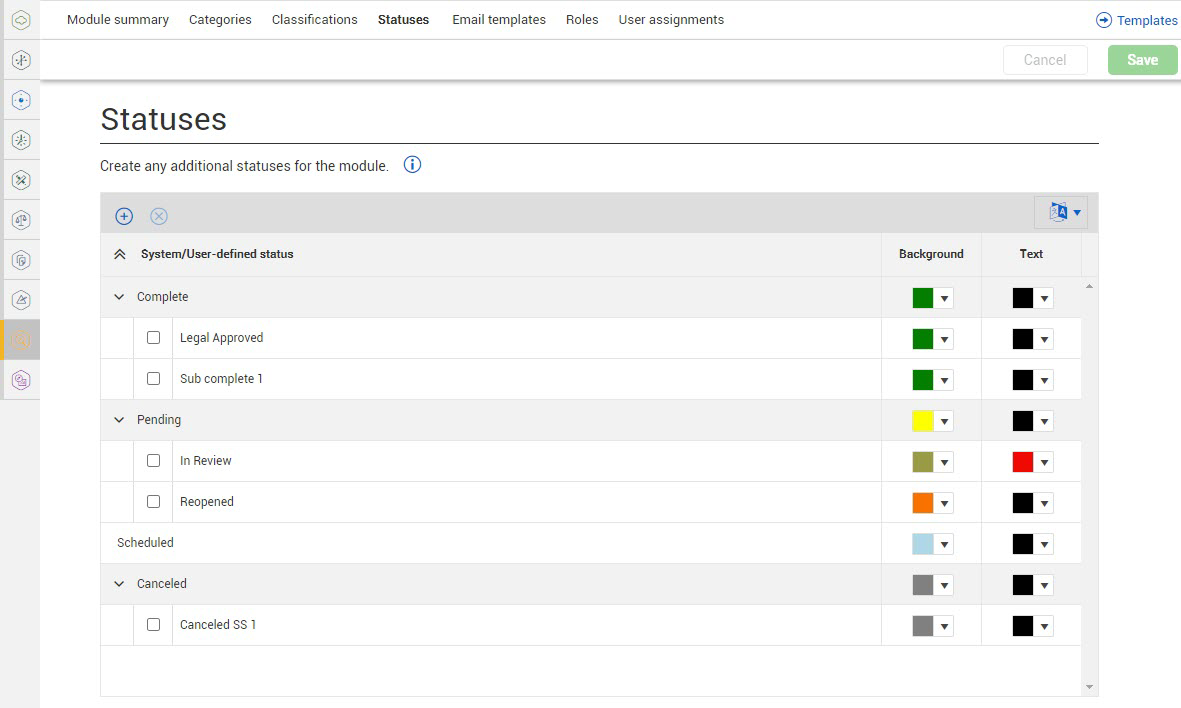Click the info icon beside the description

click(412, 165)
